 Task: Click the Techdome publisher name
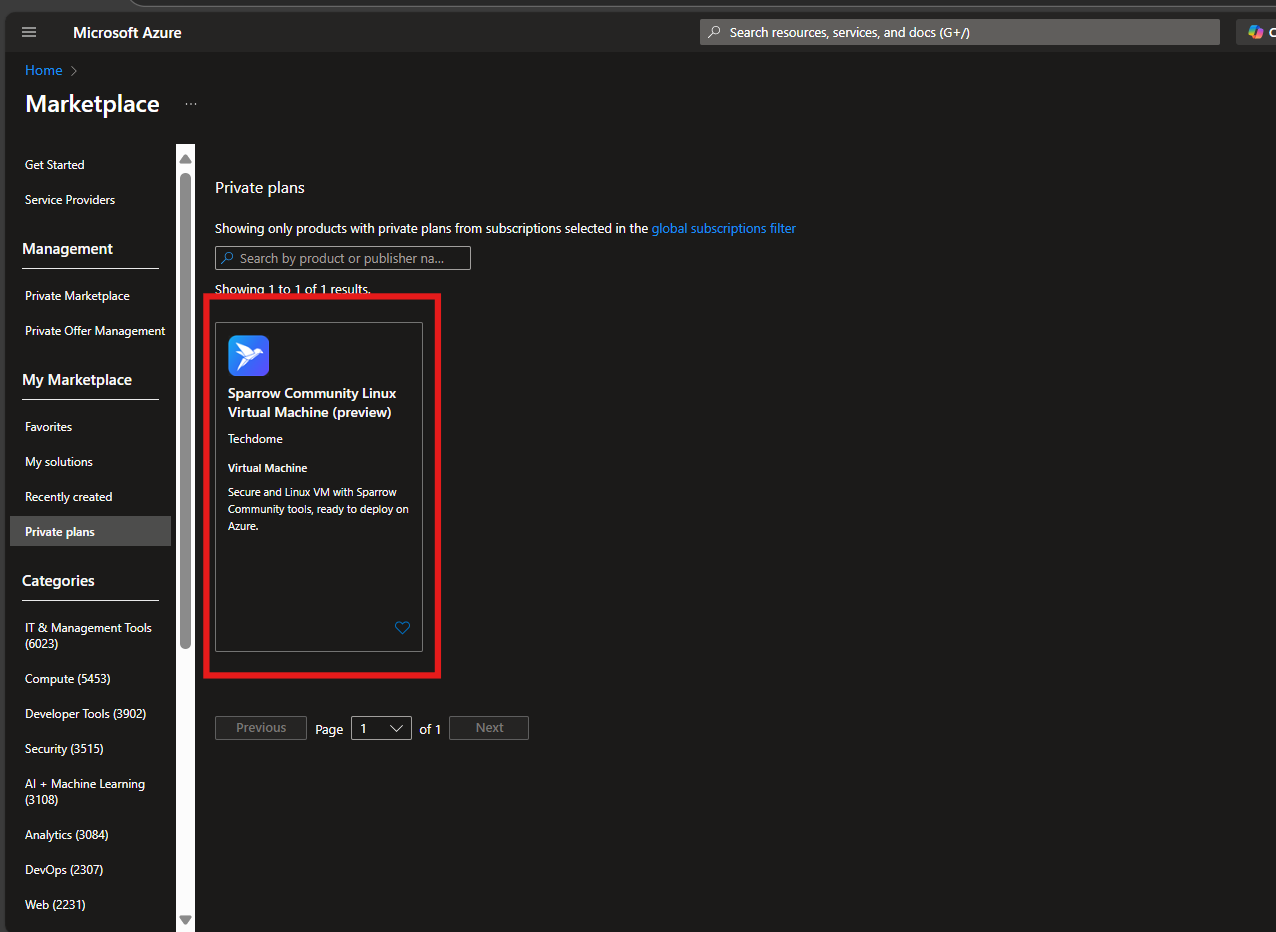tap(255, 439)
